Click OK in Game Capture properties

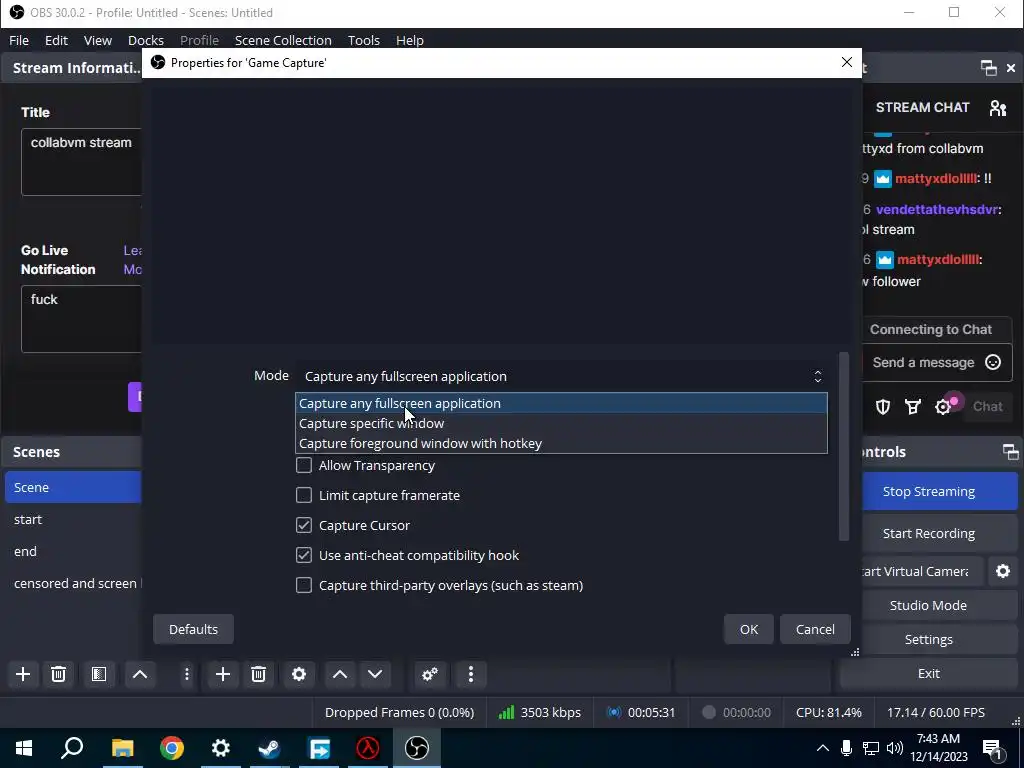click(749, 630)
